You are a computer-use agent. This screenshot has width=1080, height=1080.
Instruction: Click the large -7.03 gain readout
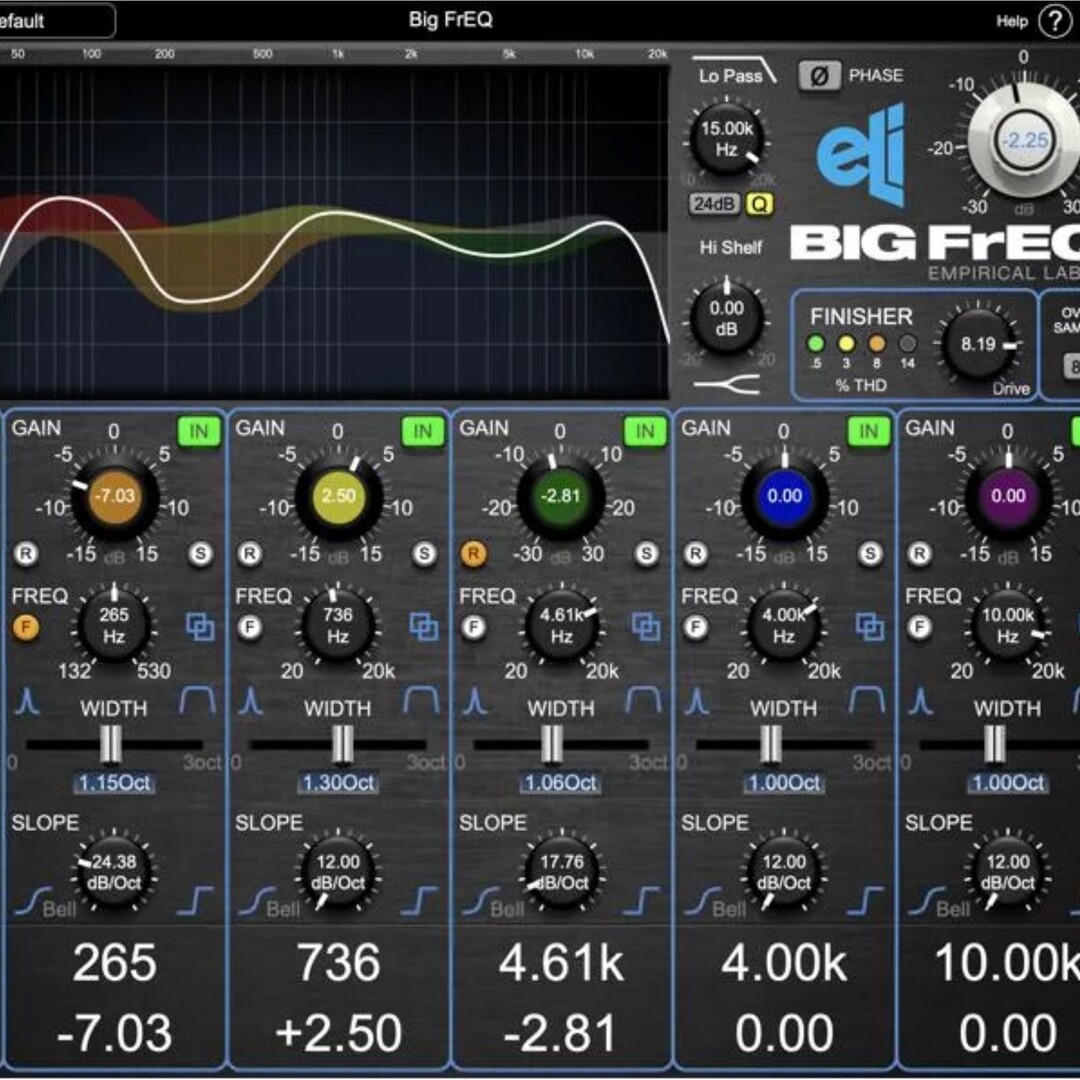pyautogui.click(x=114, y=1034)
